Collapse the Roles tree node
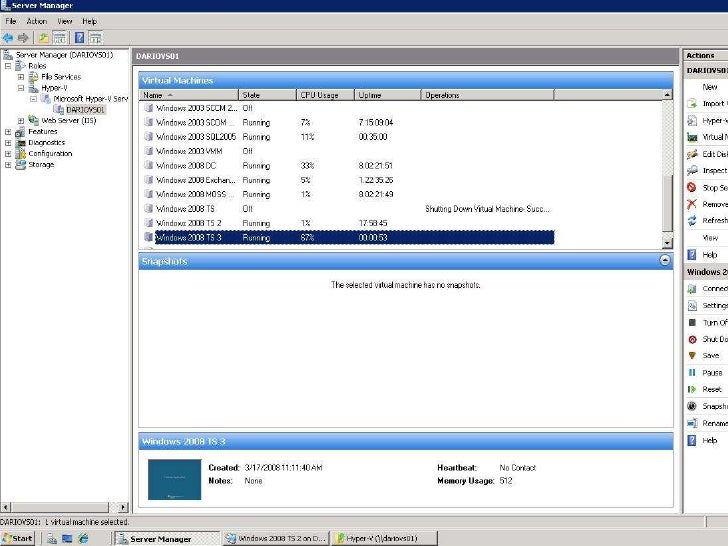Viewport: 728px width, 546px height. [8, 66]
